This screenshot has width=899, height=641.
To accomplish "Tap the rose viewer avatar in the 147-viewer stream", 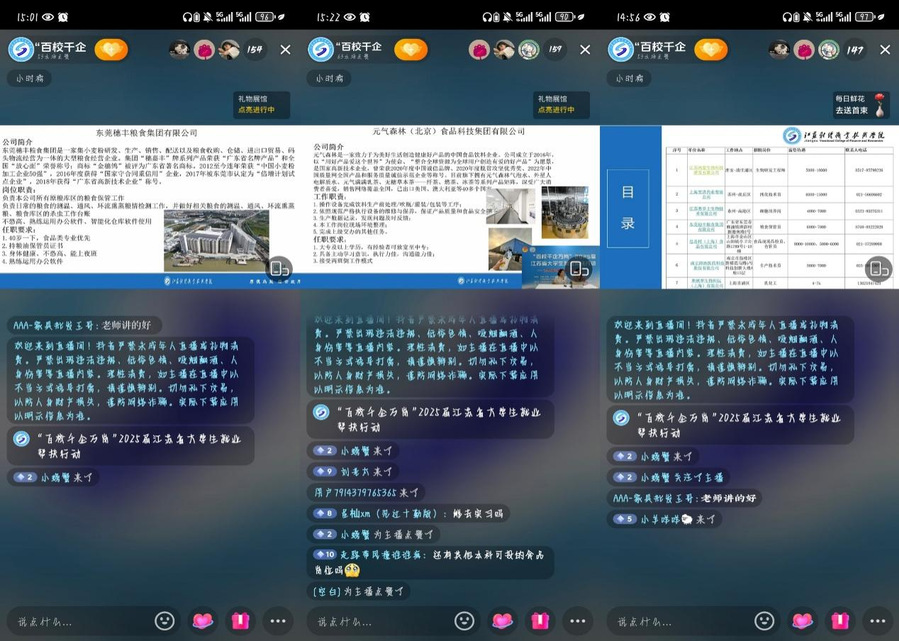I will 804,50.
